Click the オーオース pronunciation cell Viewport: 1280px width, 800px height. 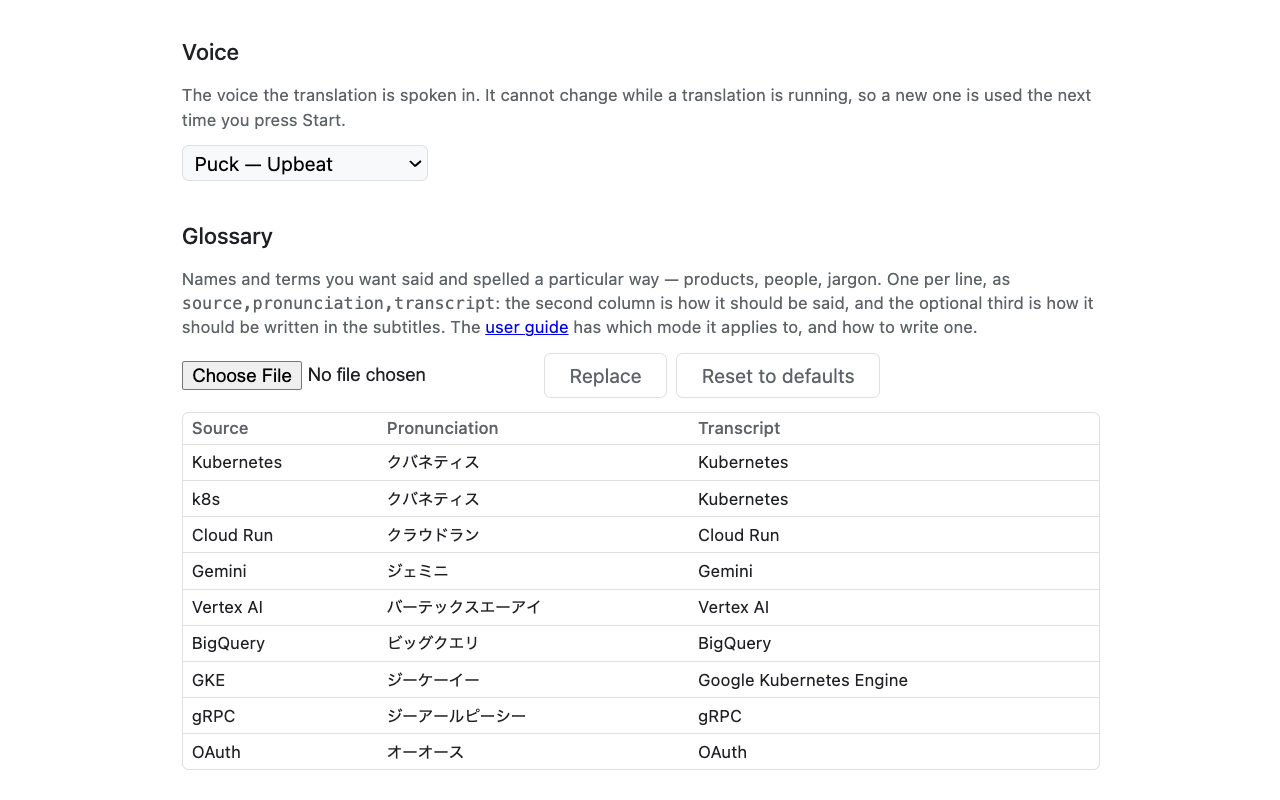(533, 752)
